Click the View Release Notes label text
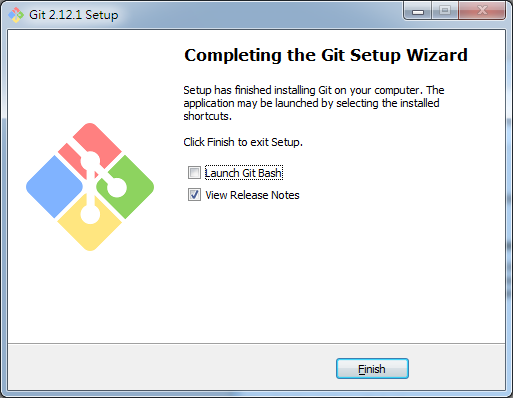Image resolution: width=513 pixels, height=398 pixels. pos(252,195)
